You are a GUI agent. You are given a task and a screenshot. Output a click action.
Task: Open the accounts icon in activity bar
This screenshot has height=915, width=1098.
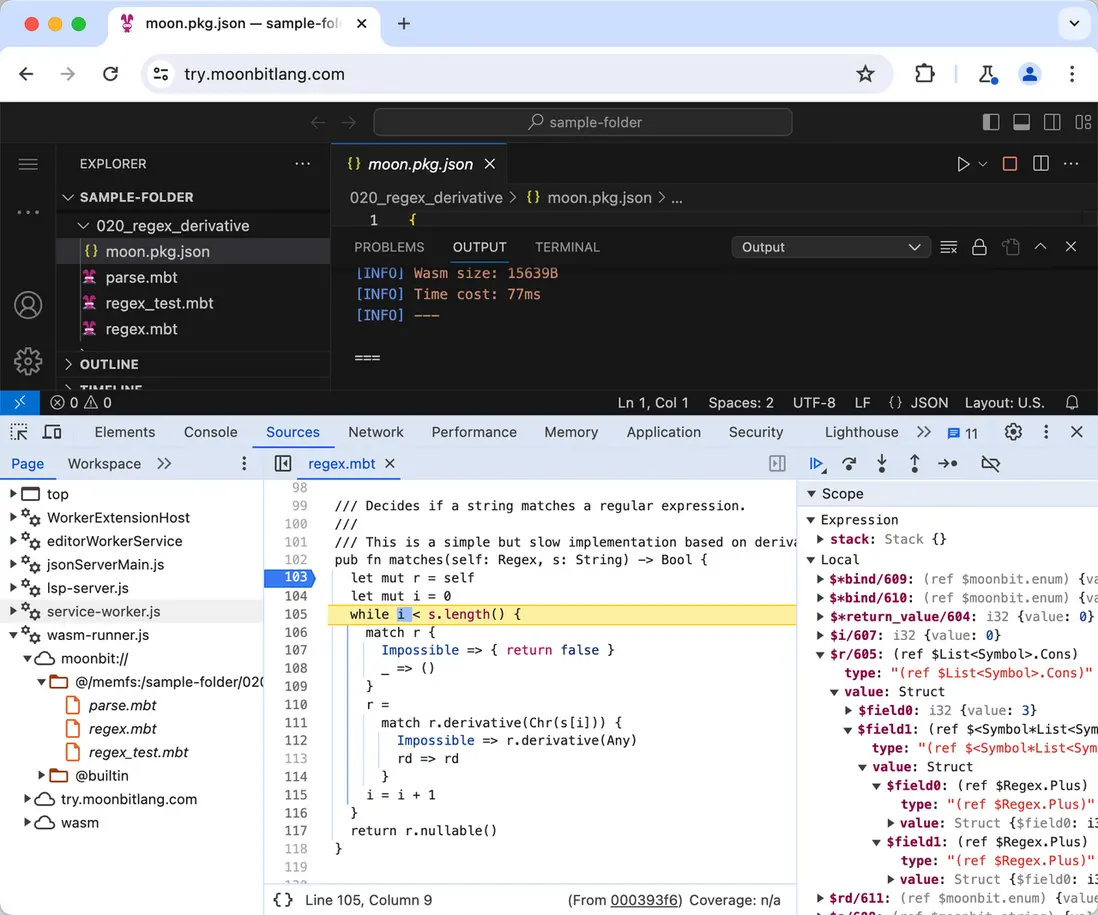click(28, 305)
